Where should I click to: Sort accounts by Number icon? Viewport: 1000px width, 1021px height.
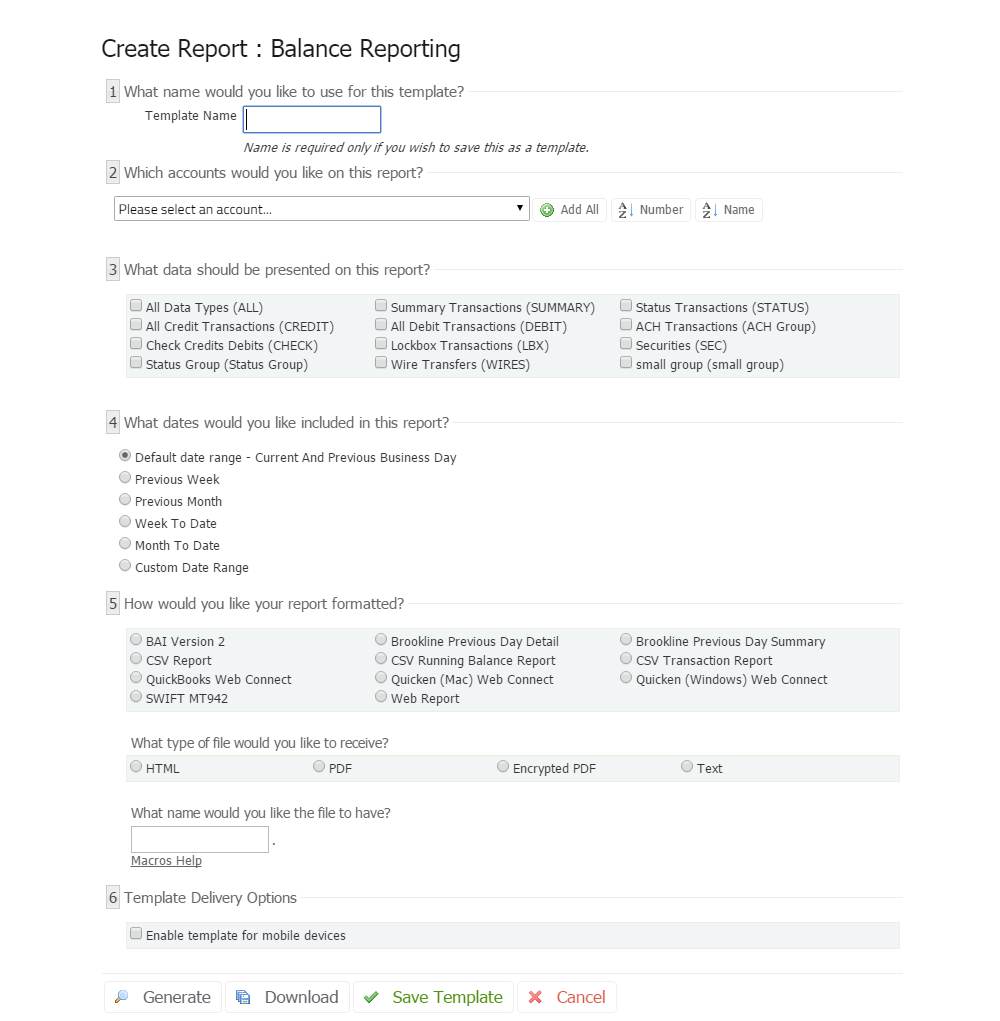[x=626, y=210]
